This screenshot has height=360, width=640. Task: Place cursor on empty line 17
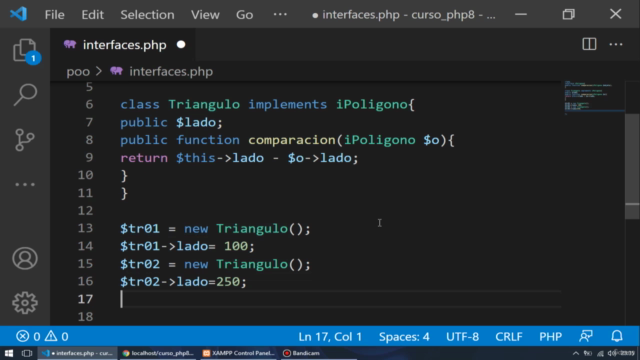[341, 299]
